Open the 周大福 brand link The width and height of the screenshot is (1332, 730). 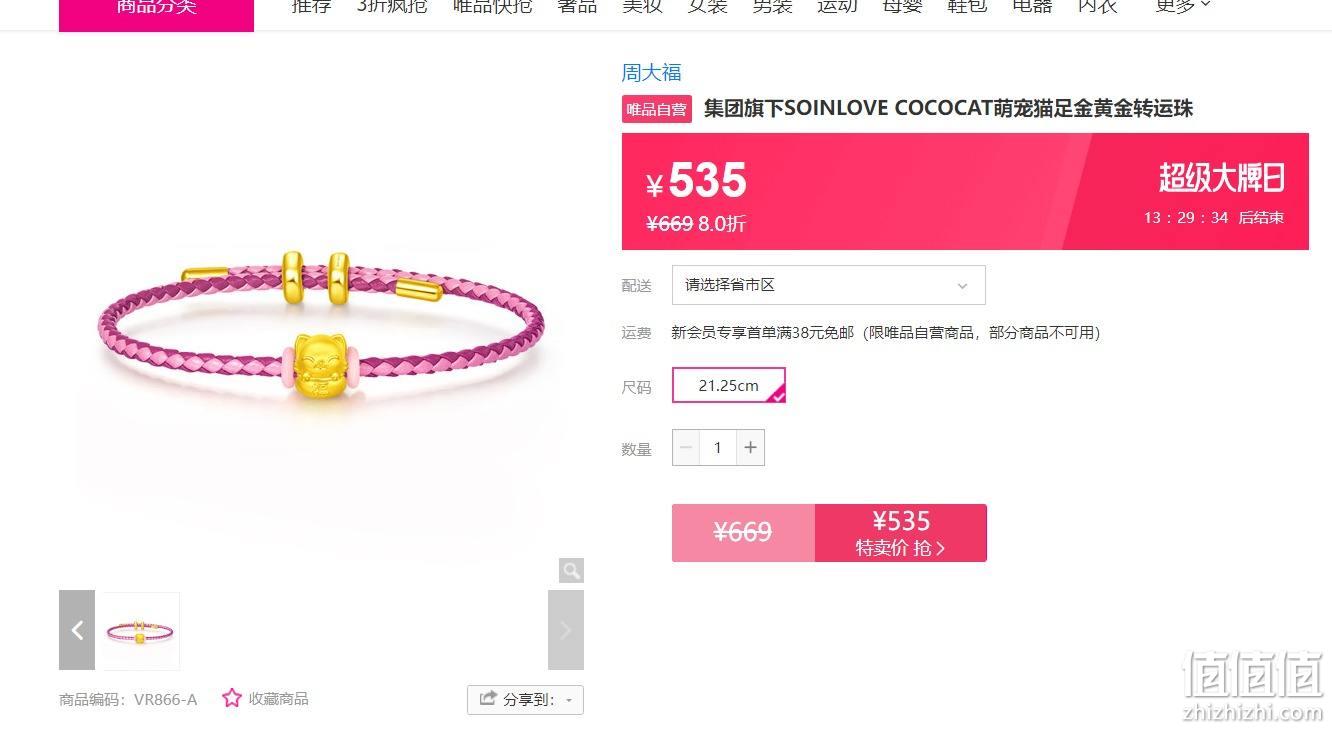pos(651,72)
